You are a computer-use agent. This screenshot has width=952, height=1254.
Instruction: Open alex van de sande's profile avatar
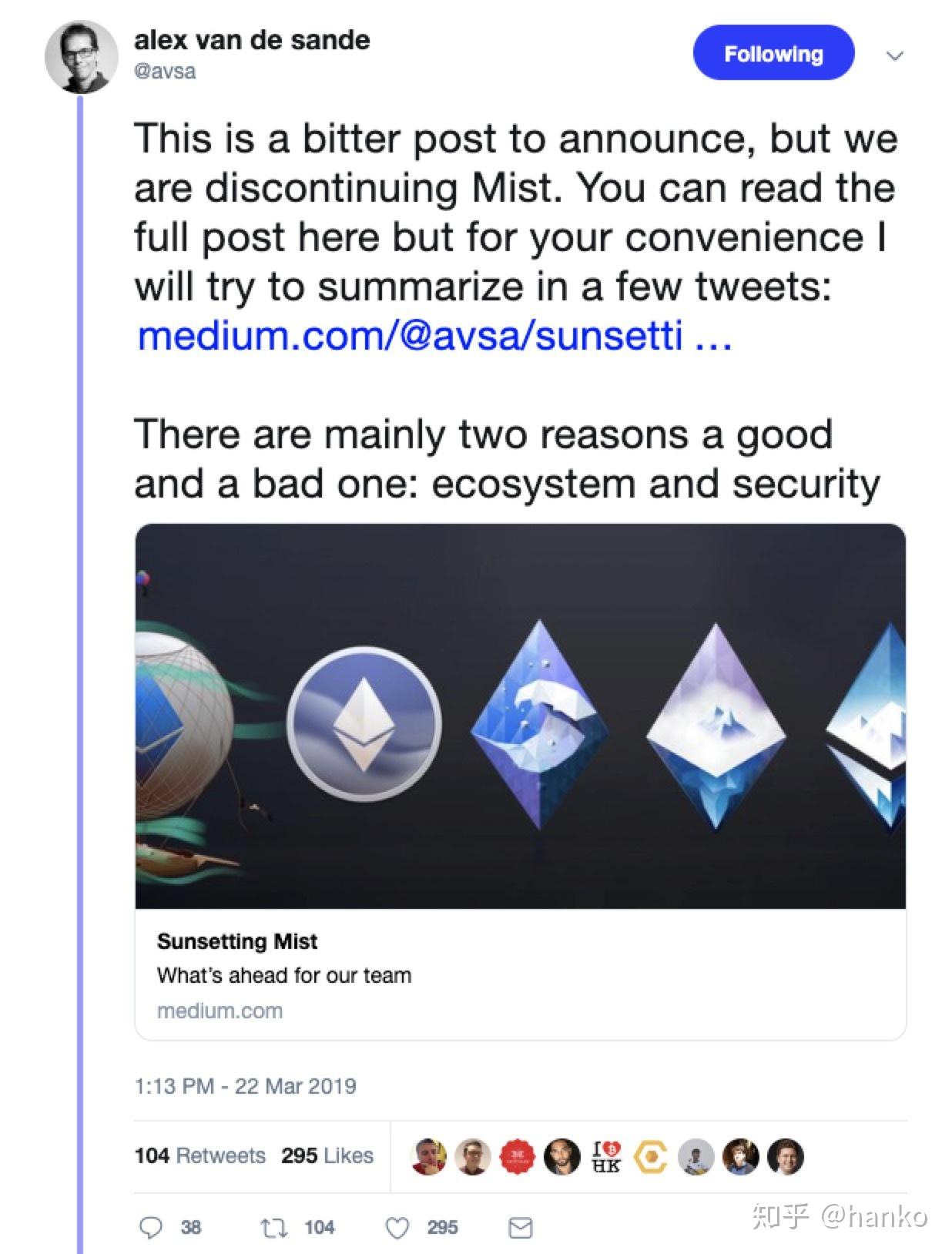pos(81,56)
